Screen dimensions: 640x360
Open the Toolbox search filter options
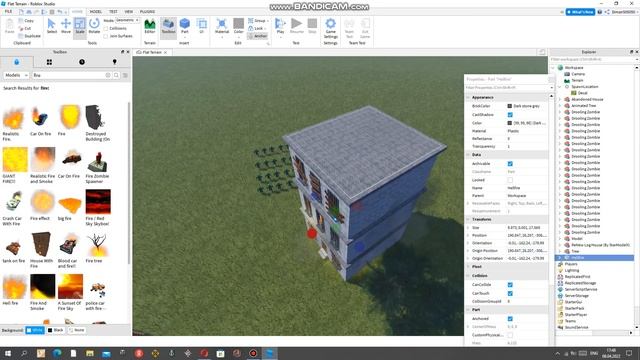[125, 75]
